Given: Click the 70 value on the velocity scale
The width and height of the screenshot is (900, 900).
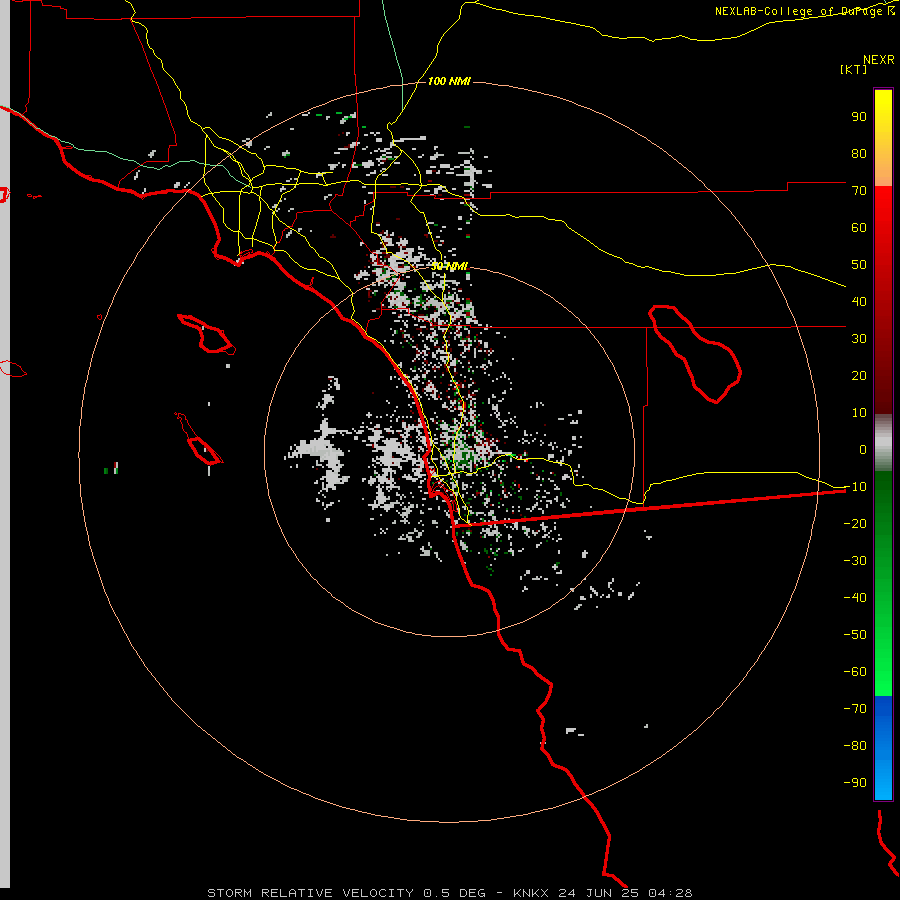Looking at the screenshot, I should [859, 191].
